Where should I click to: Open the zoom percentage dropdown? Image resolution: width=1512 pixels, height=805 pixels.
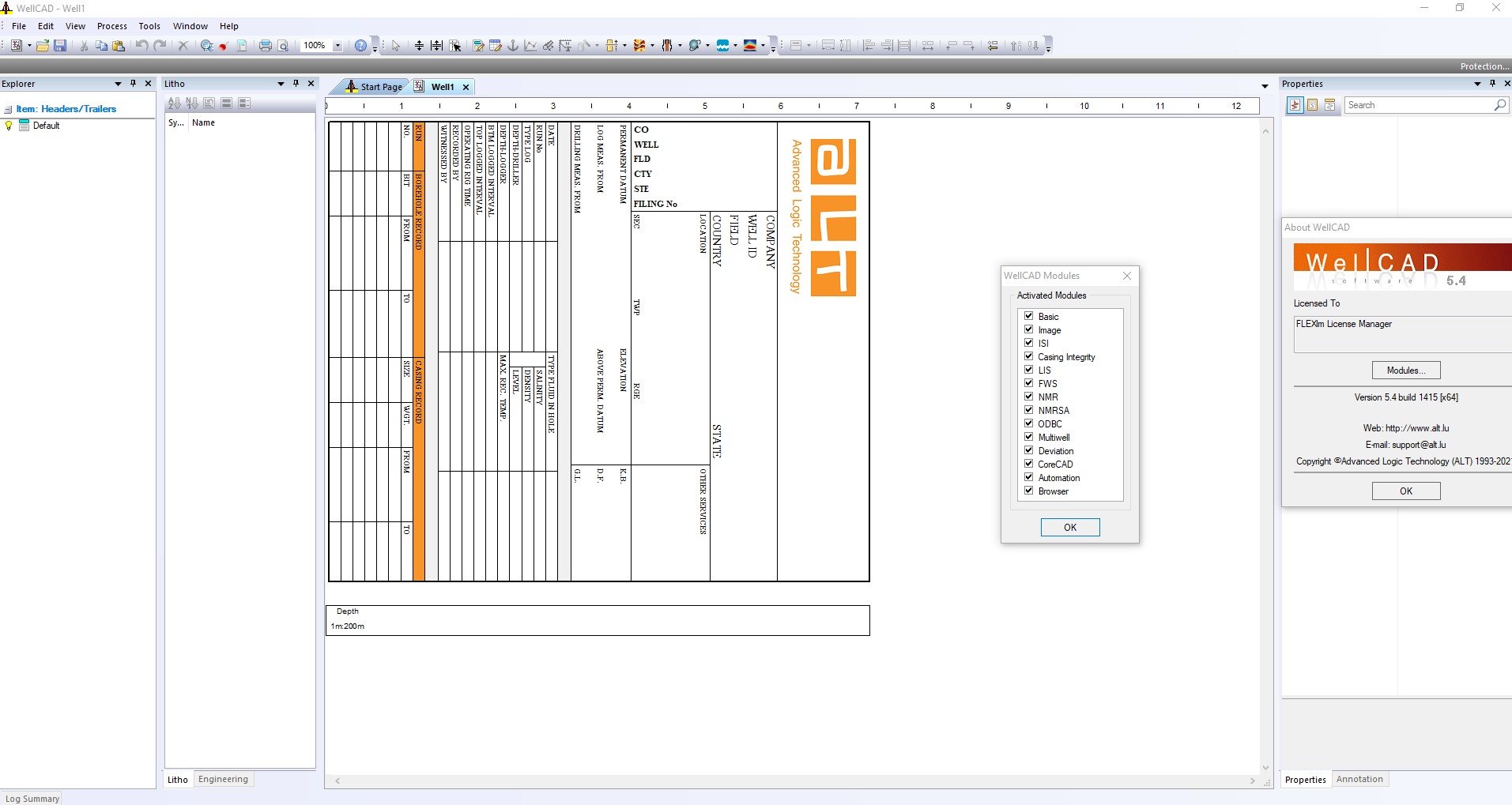click(337, 46)
